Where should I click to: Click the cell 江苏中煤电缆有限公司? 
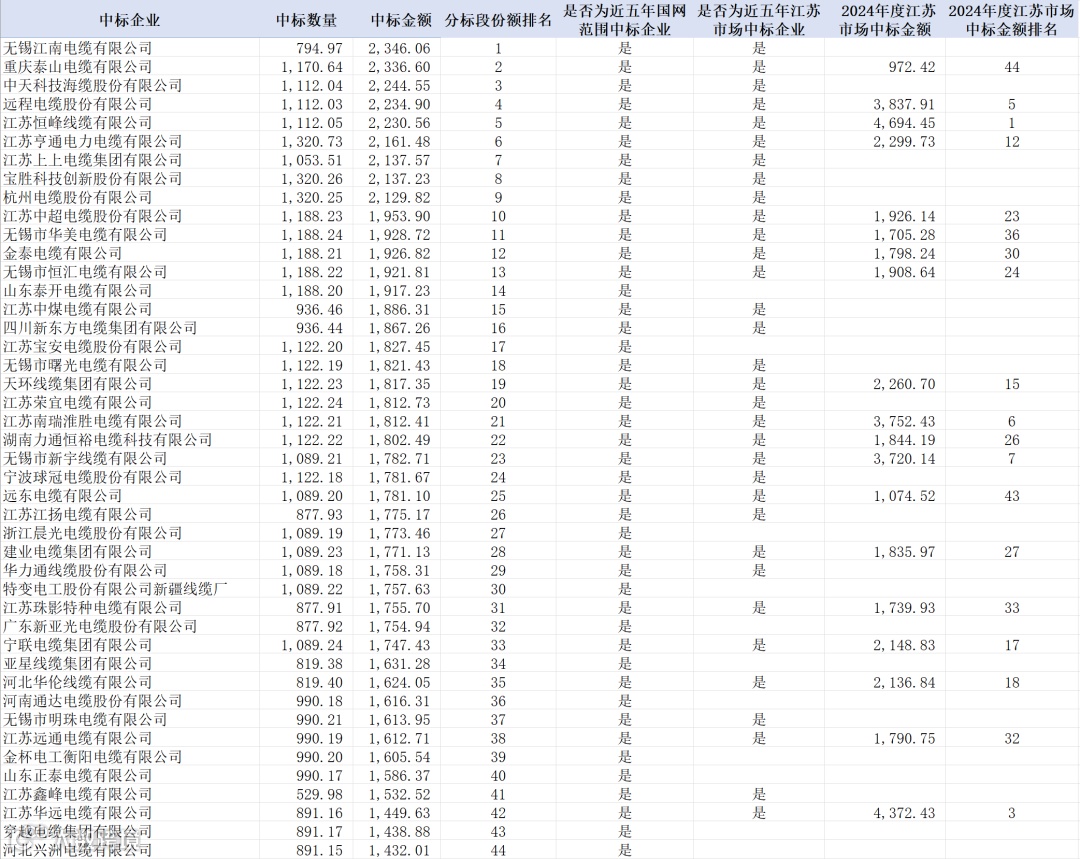(78, 309)
